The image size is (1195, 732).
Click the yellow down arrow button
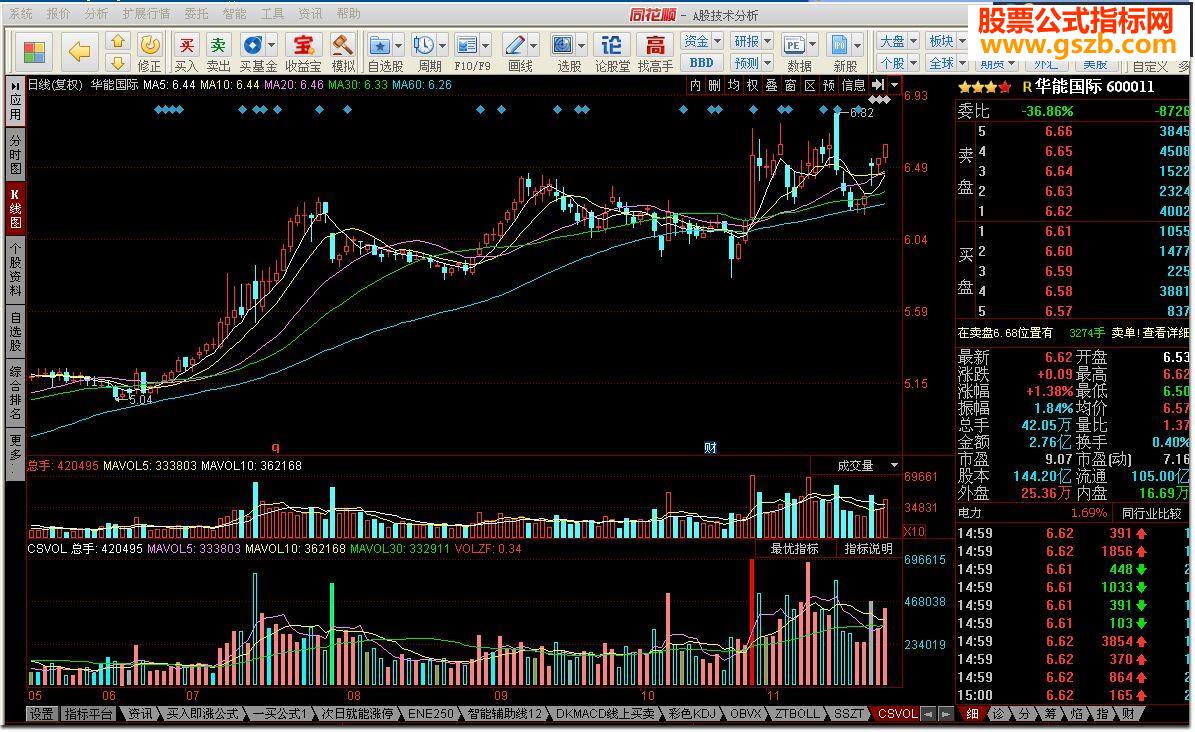(117, 63)
